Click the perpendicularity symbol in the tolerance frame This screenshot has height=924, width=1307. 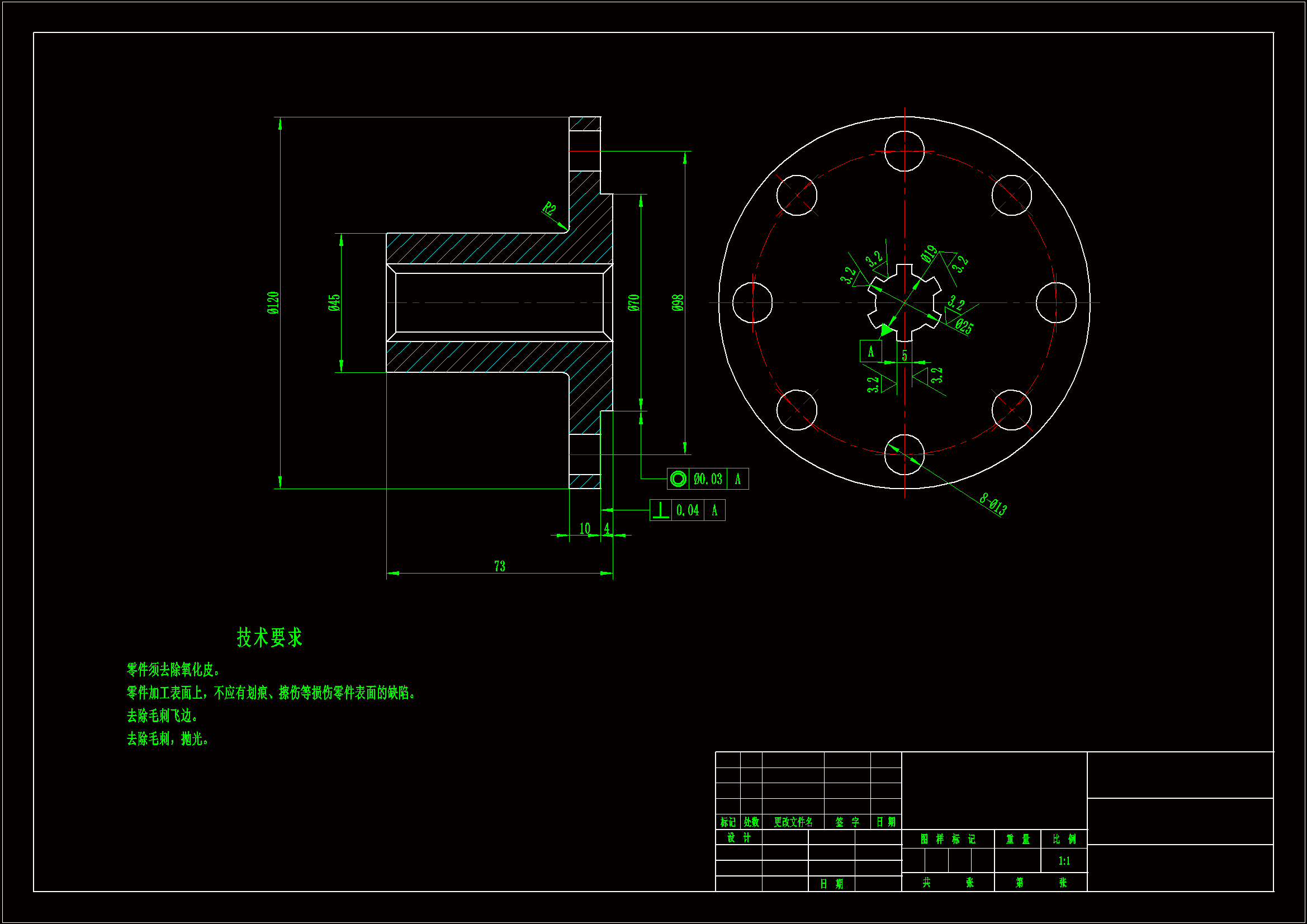660,510
